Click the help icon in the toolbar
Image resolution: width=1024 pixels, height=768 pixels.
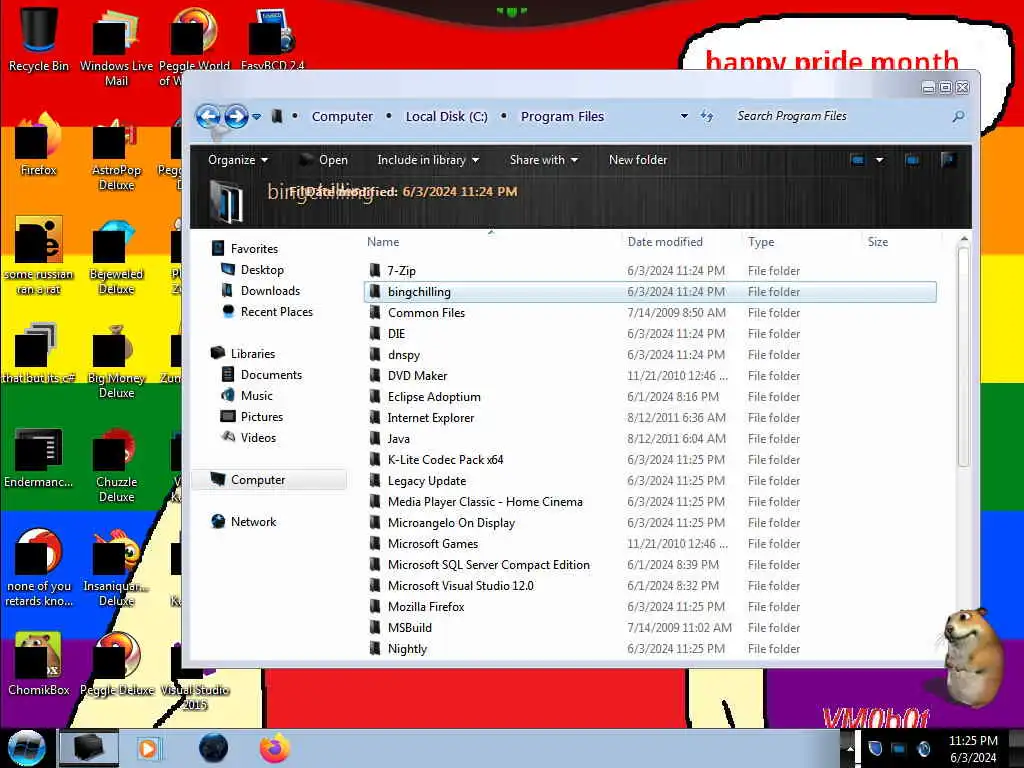point(948,160)
